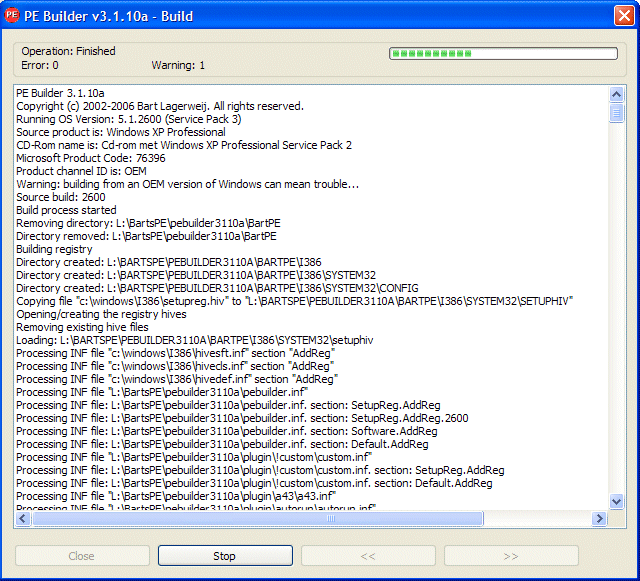Select the hivesft.inf processing line
The width and height of the screenshot is (640, 581).
[176, 354]
